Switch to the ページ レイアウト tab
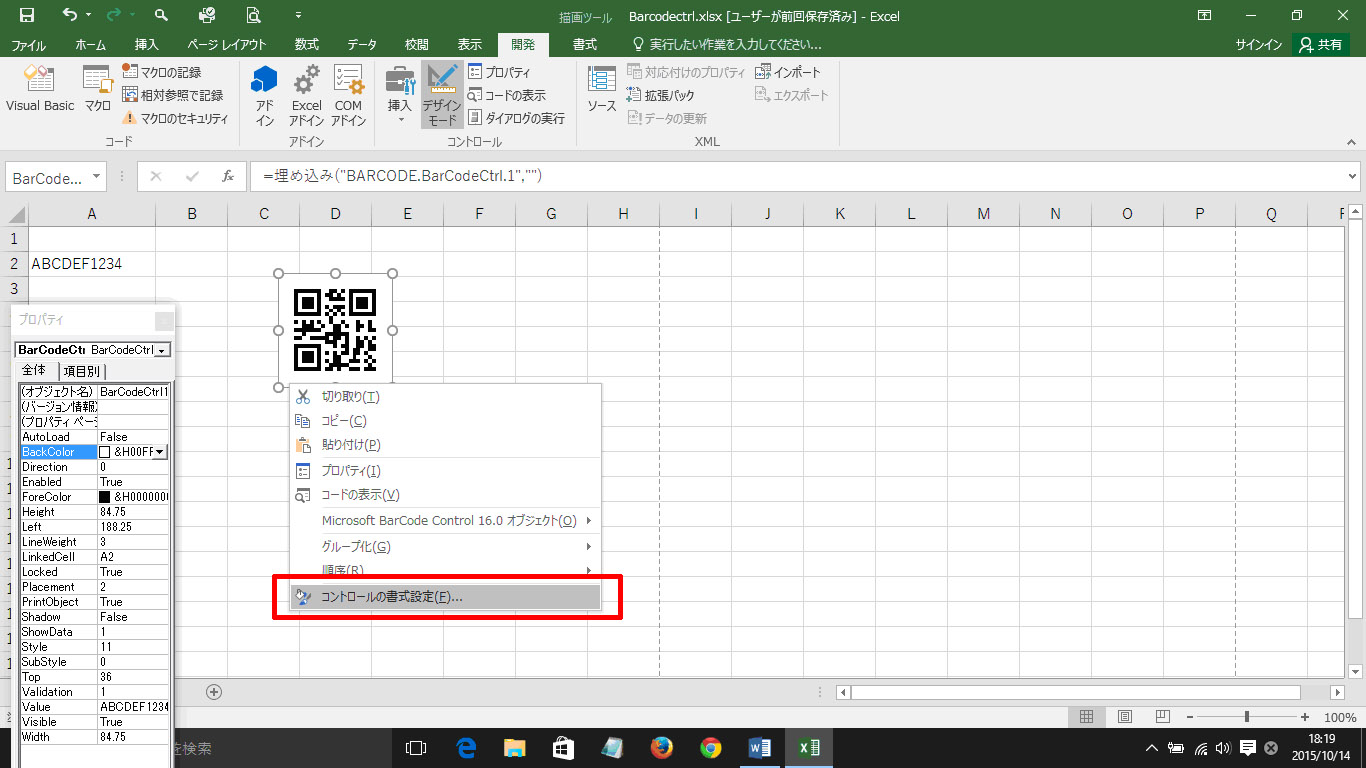This screenshot has width=1366, height=768. tap(227, 45)
